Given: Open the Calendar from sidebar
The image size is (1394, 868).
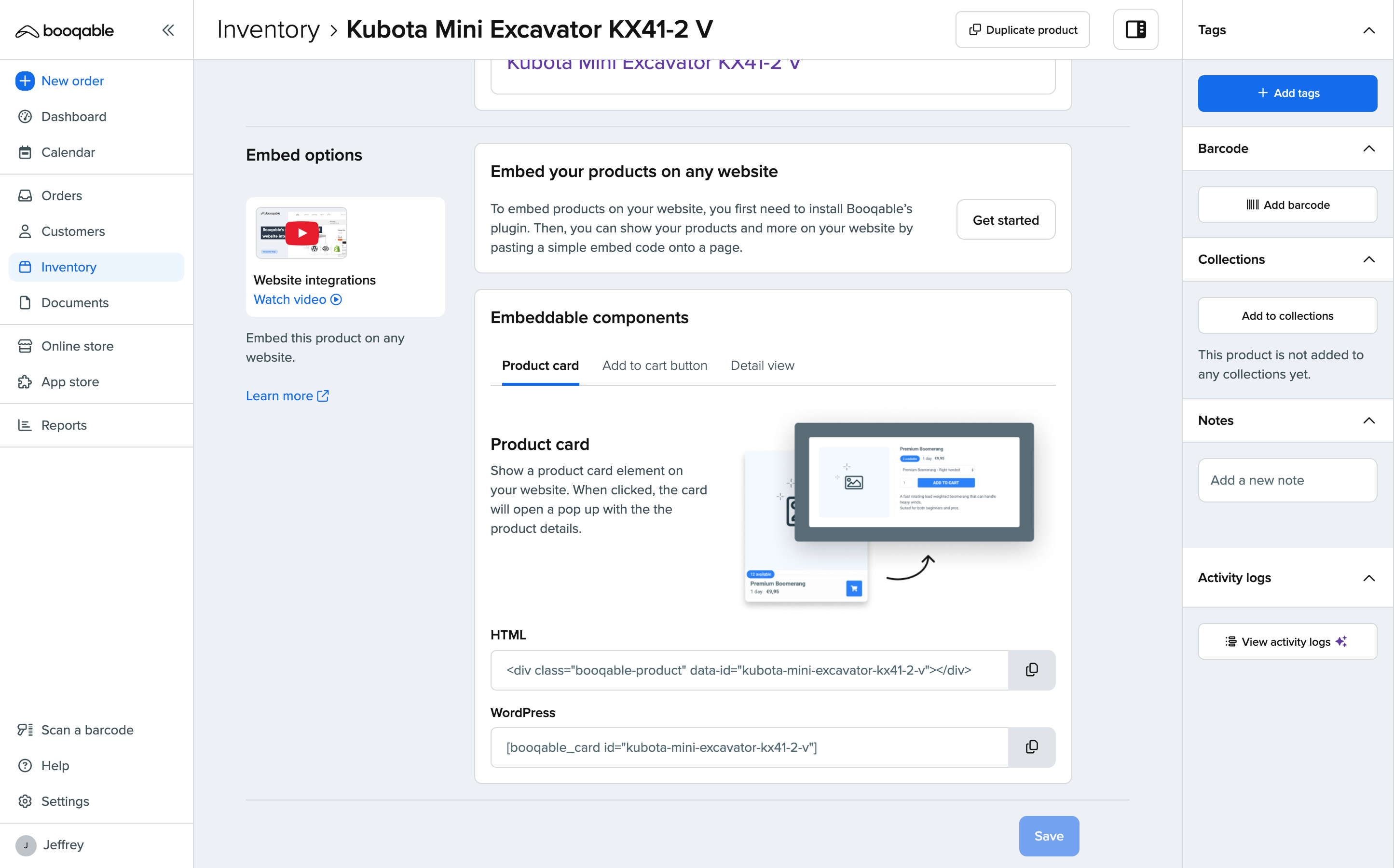Looking at the screenshot, I should pyautogui.click(x=68, y=152).
